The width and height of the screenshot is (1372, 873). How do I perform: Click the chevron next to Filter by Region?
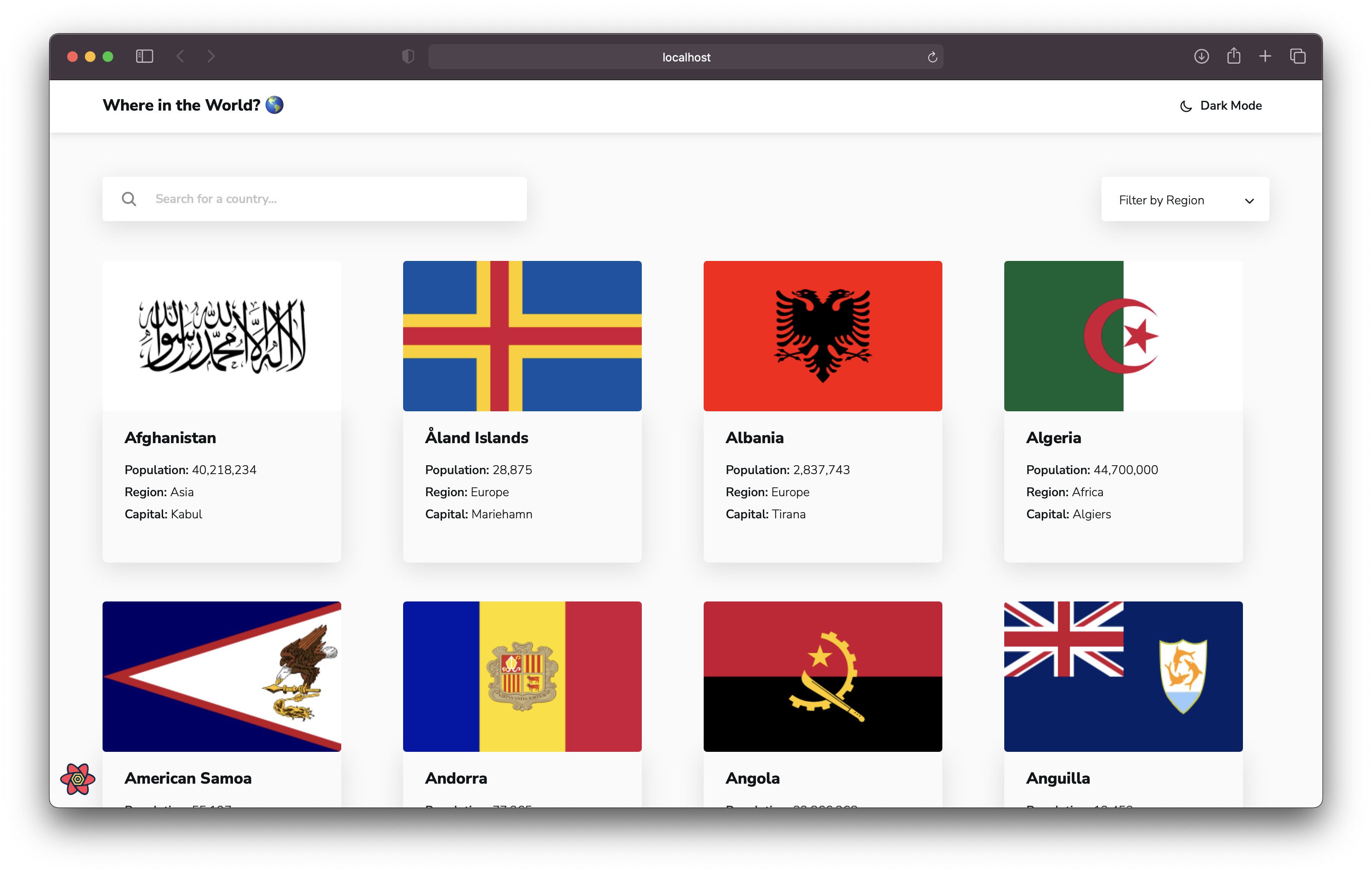point(1250,201)
